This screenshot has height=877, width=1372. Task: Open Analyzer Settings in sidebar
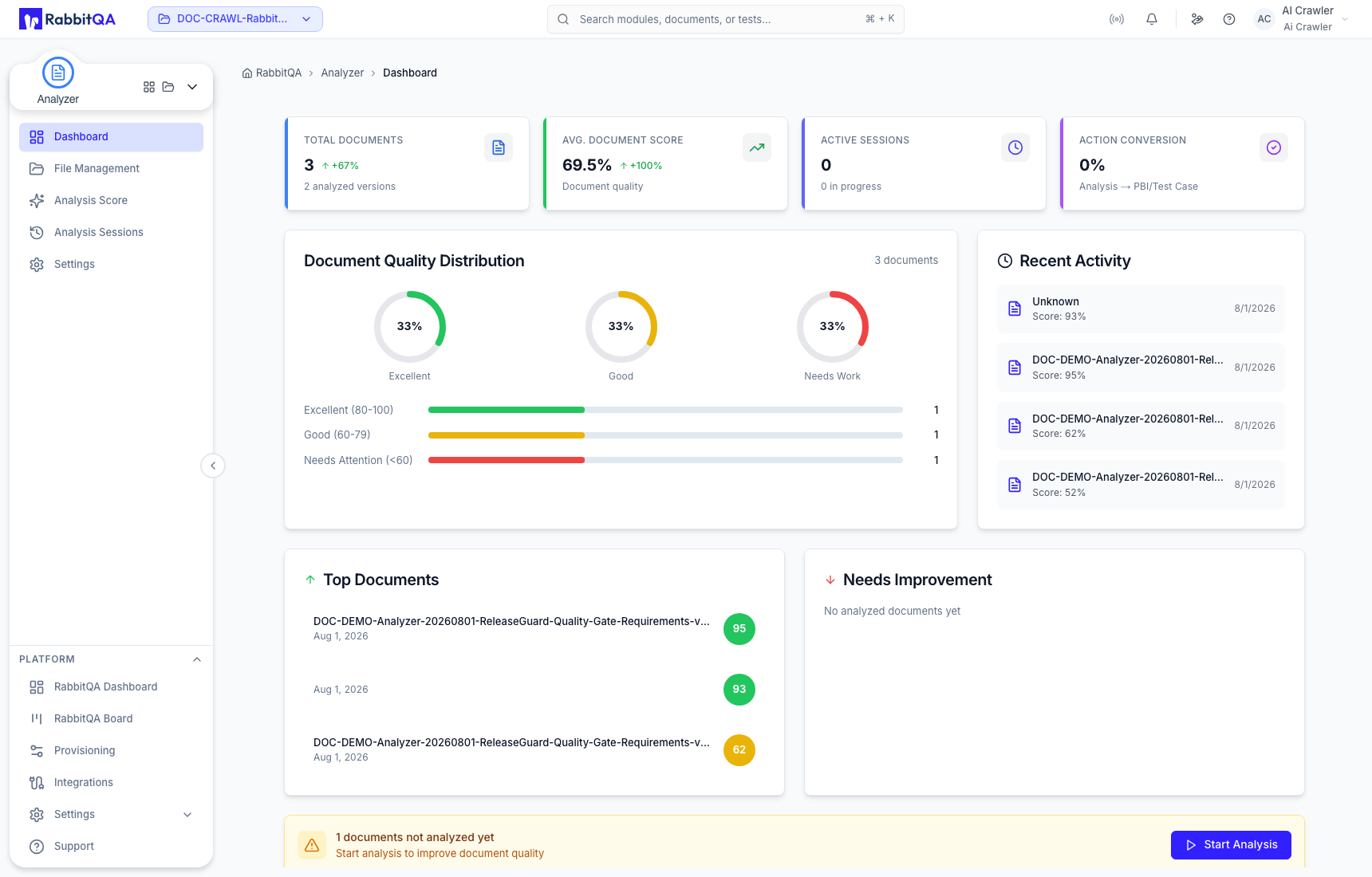[x=111, y=265]
